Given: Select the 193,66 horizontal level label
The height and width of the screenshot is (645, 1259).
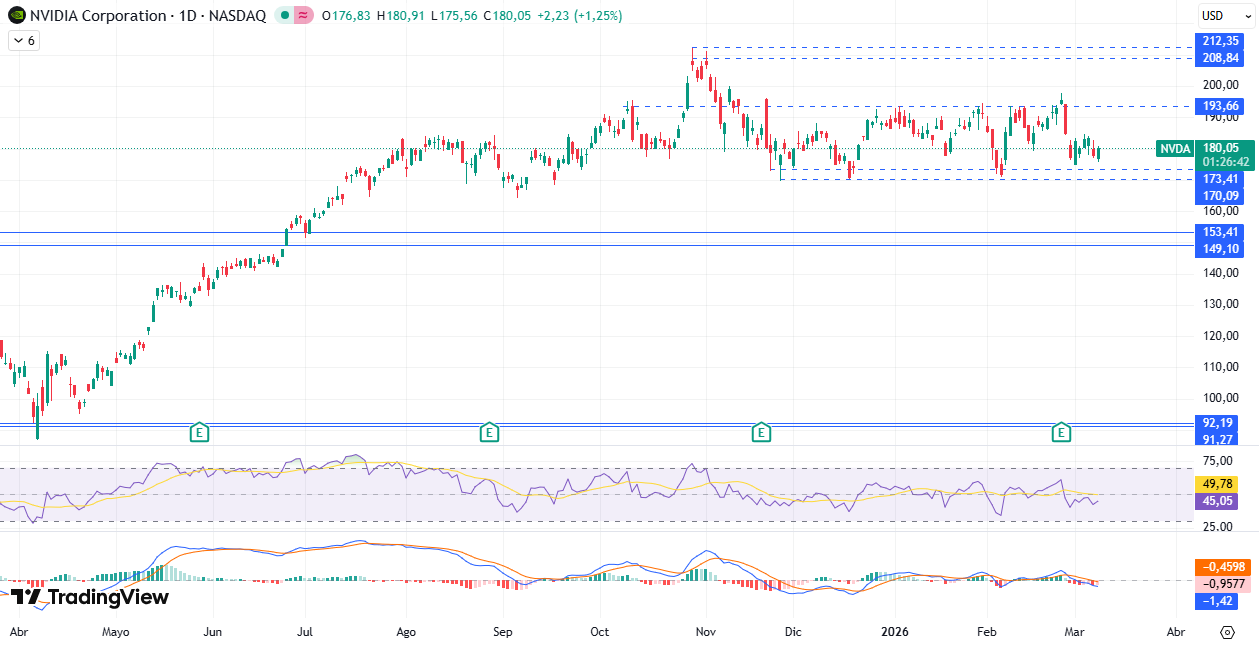Looking at the screenshot, I should 1221,106.
